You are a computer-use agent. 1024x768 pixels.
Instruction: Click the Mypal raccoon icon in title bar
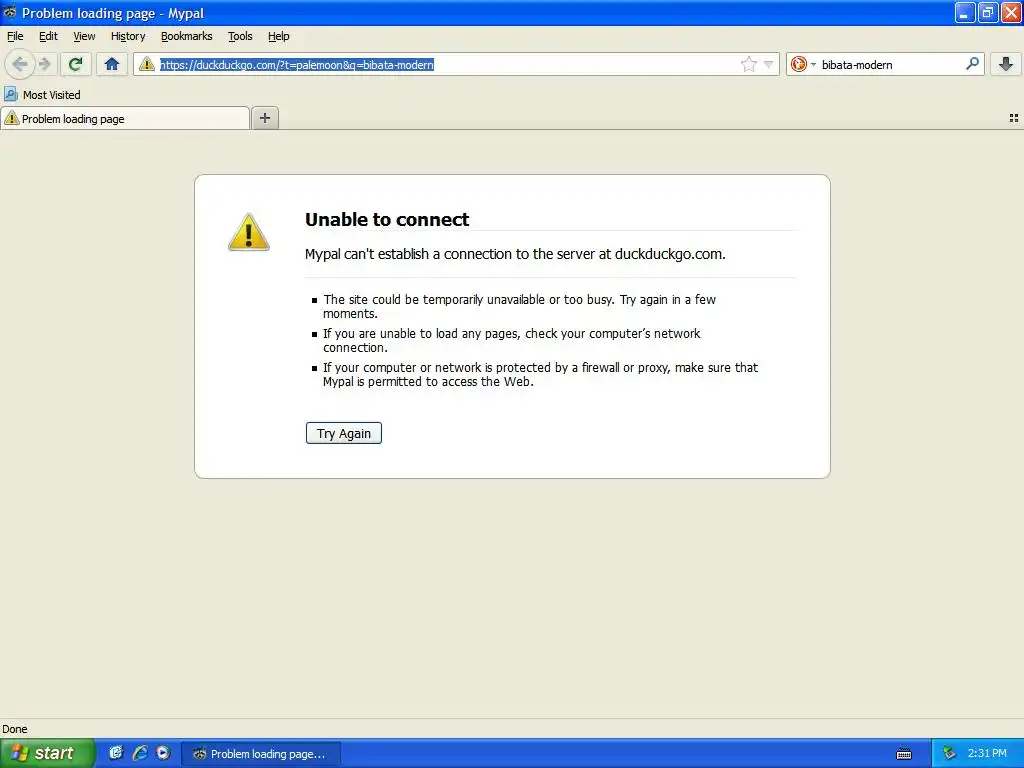point(9,12)
